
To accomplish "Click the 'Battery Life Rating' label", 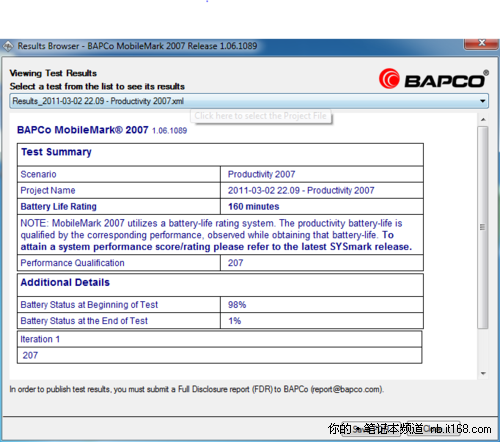I will coord(58,207).
